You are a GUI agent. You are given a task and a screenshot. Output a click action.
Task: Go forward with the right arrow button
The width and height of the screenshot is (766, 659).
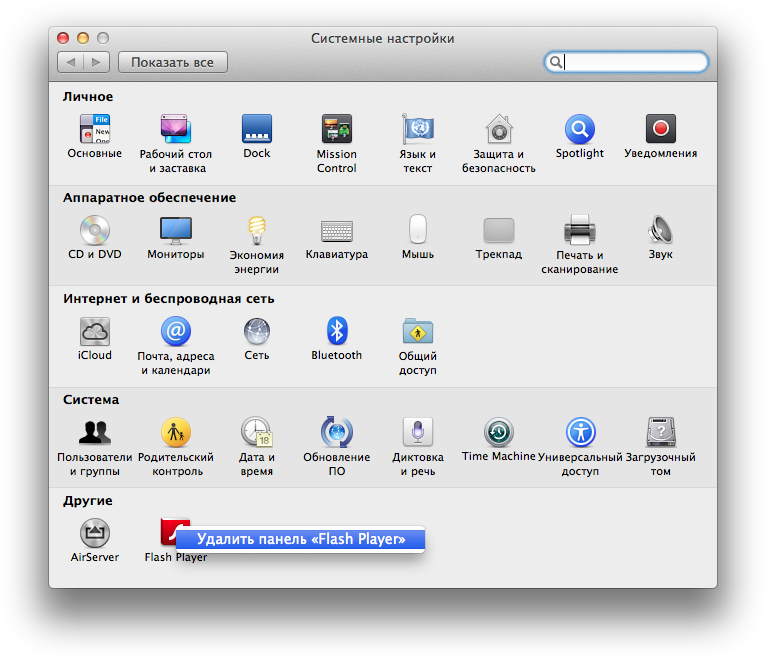(x=96, y=62)
